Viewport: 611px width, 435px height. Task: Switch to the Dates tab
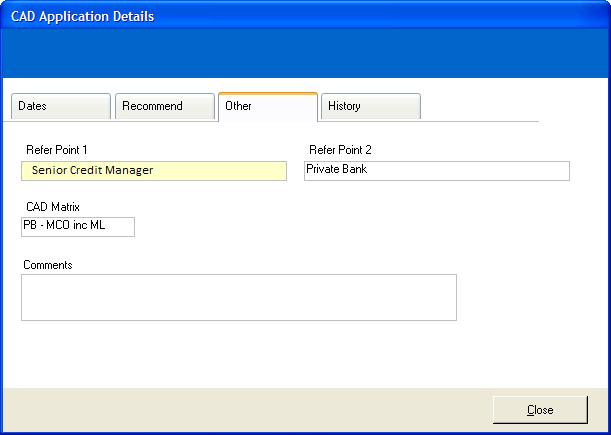[x=61, y=106]
